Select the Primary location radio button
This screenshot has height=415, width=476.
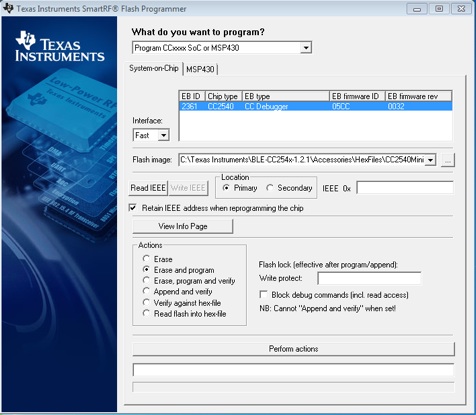point(226,188)
